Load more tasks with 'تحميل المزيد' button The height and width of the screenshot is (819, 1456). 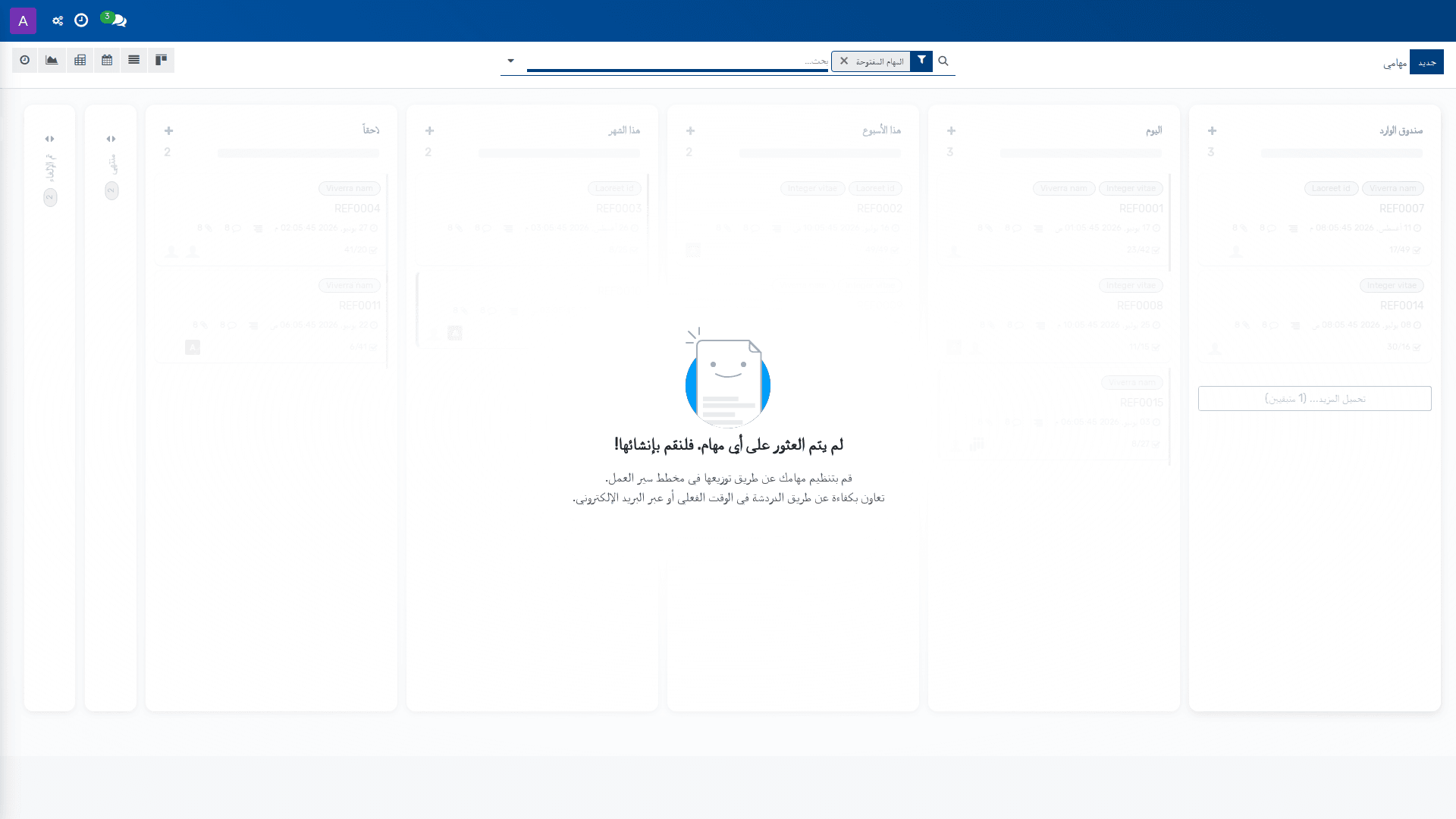point(1315,398)
